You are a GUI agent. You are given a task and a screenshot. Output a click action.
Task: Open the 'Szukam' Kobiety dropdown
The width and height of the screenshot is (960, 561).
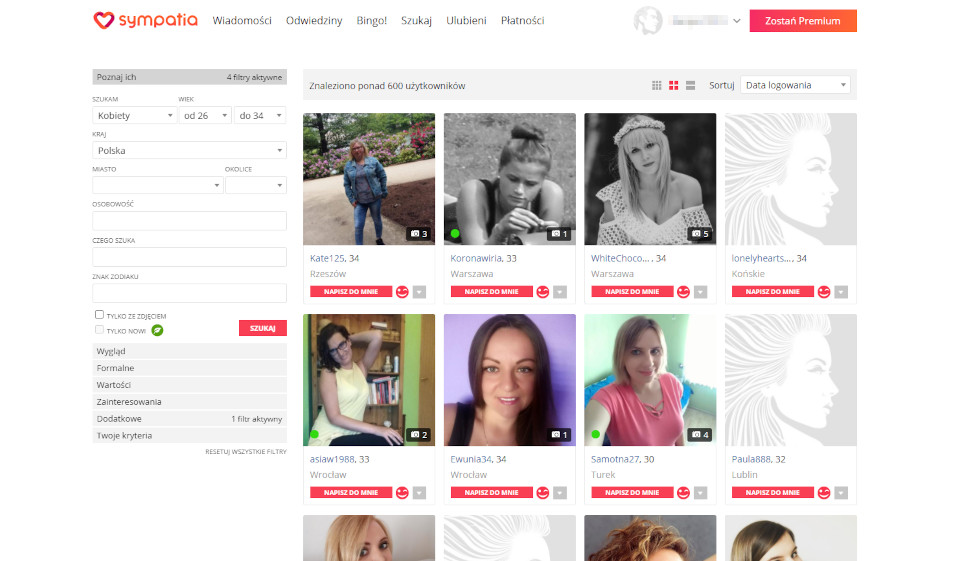[x=134, y=115]
